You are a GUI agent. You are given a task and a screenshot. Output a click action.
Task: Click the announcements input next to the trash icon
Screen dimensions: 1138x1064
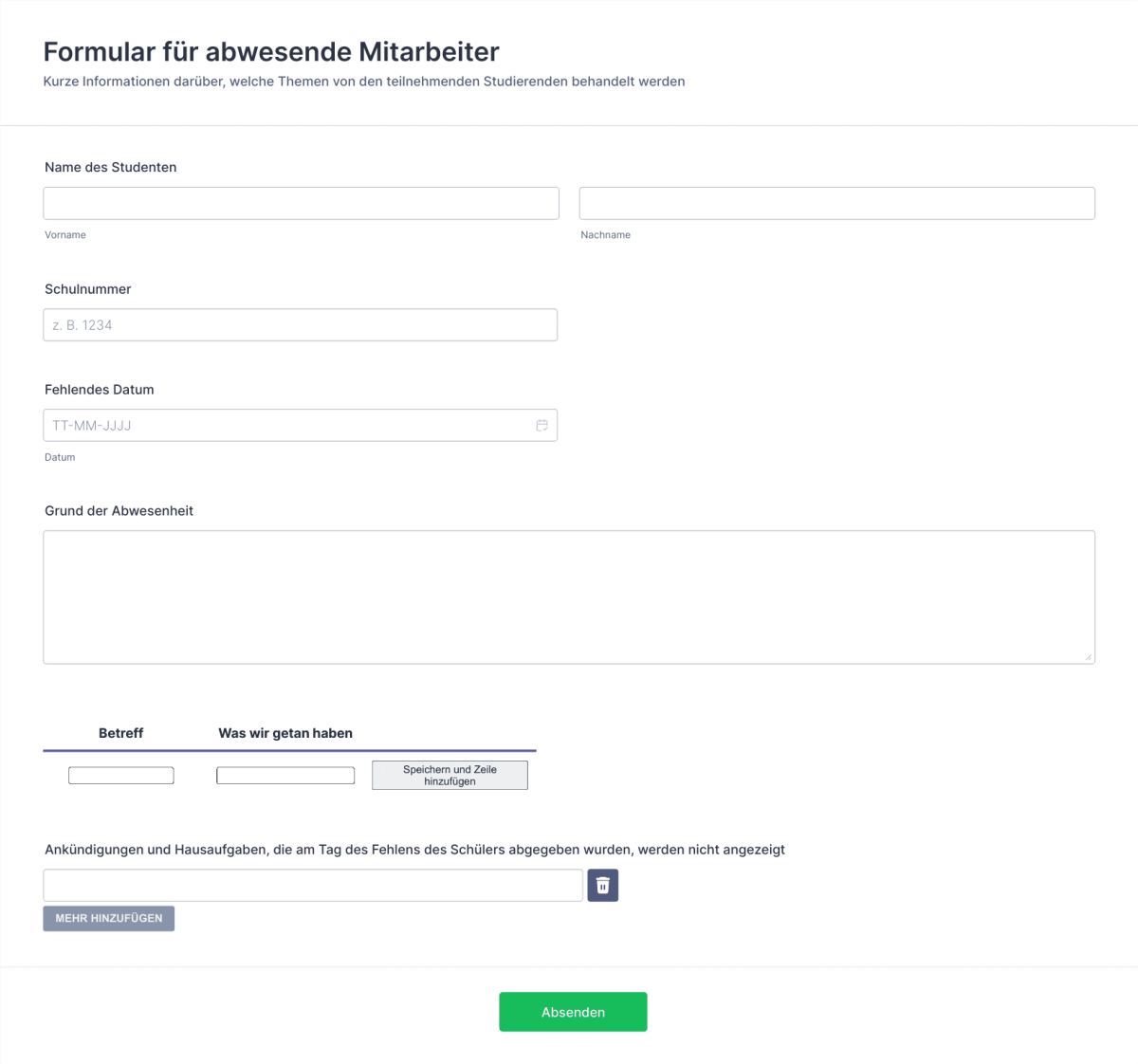(313, 885)
